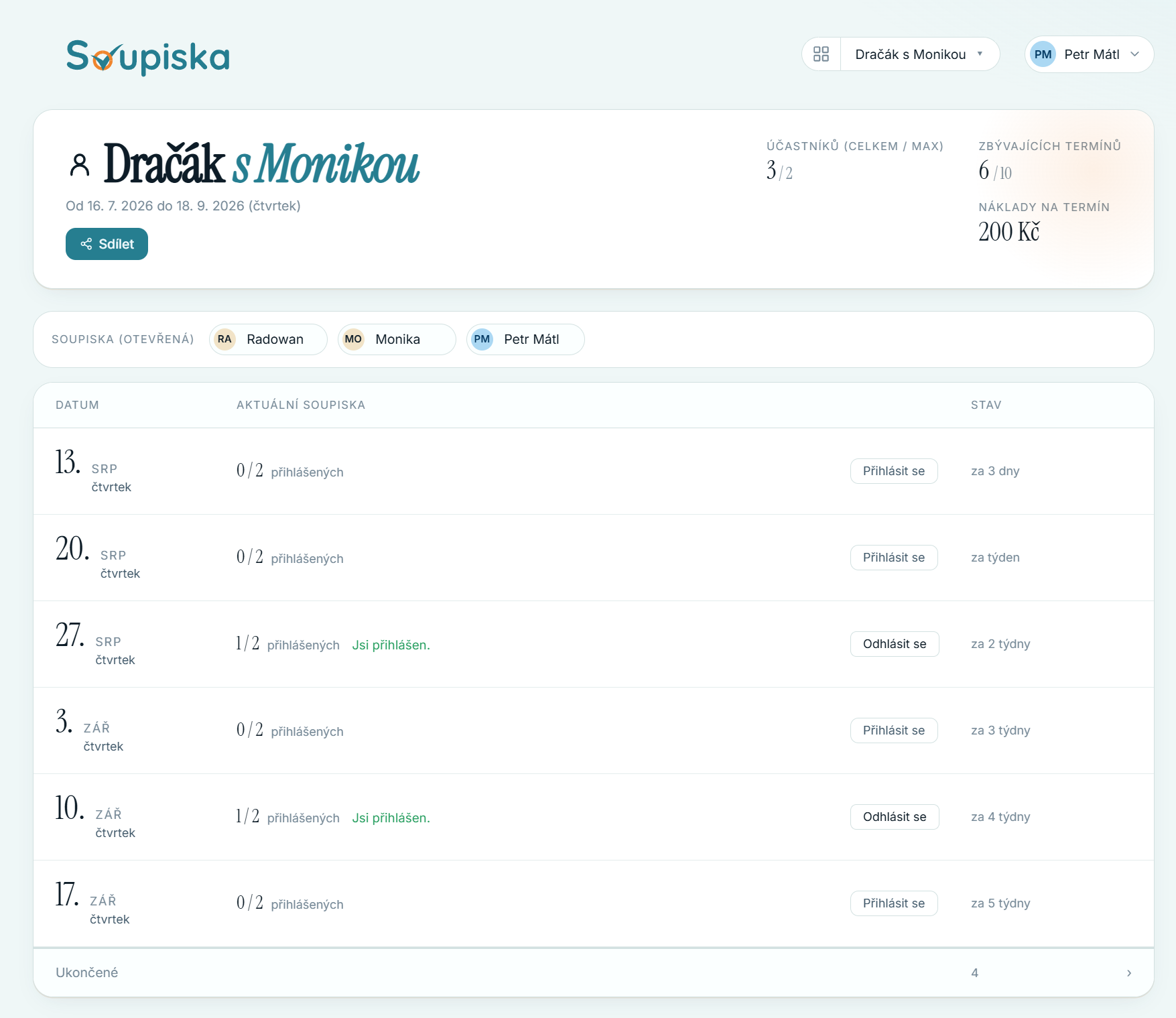Click the Ukončené label
The image size is (1176, 1018).
pos(86,972)
